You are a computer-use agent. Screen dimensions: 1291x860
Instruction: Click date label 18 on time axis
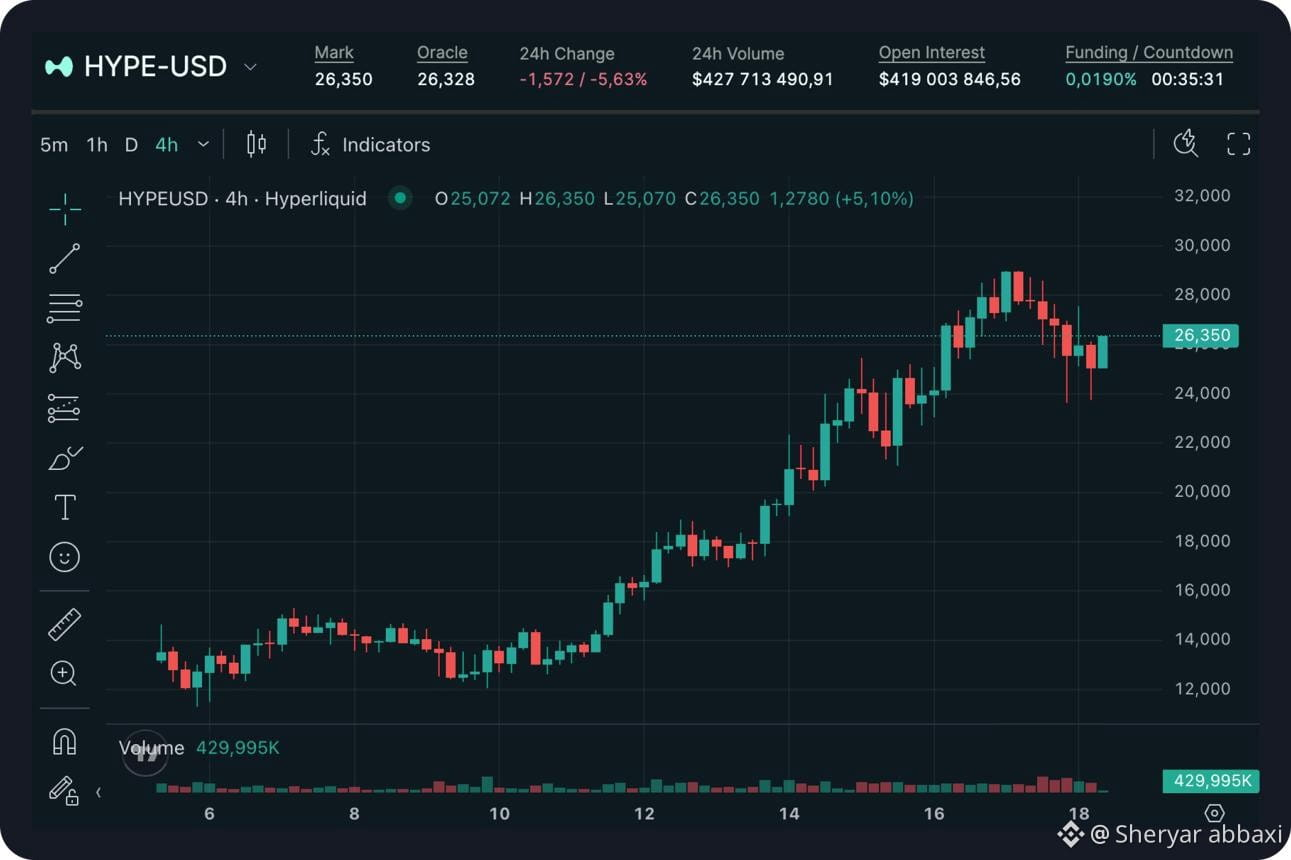pos(1079,813)
